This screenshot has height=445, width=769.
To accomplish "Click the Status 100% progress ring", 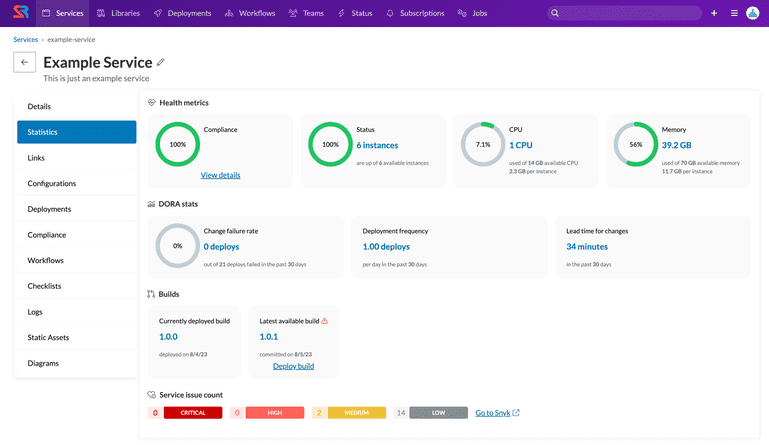I will click(330, 144).
